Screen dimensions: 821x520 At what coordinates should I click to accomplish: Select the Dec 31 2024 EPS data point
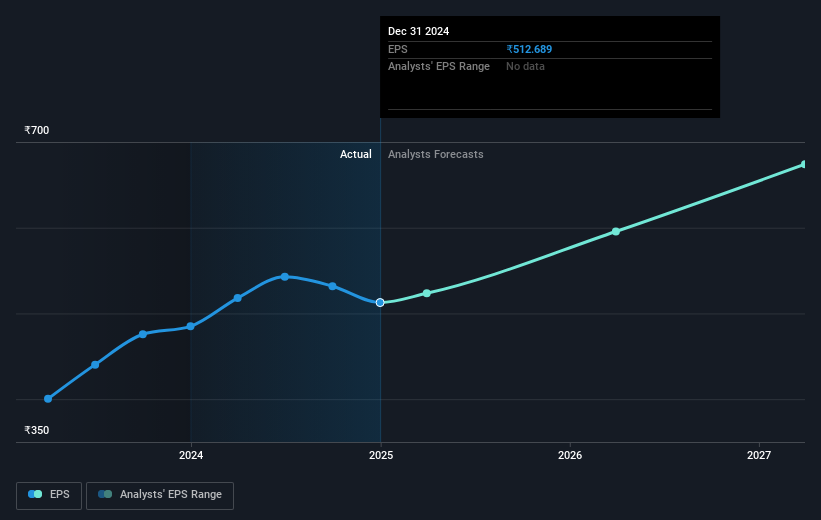(380, 302)
